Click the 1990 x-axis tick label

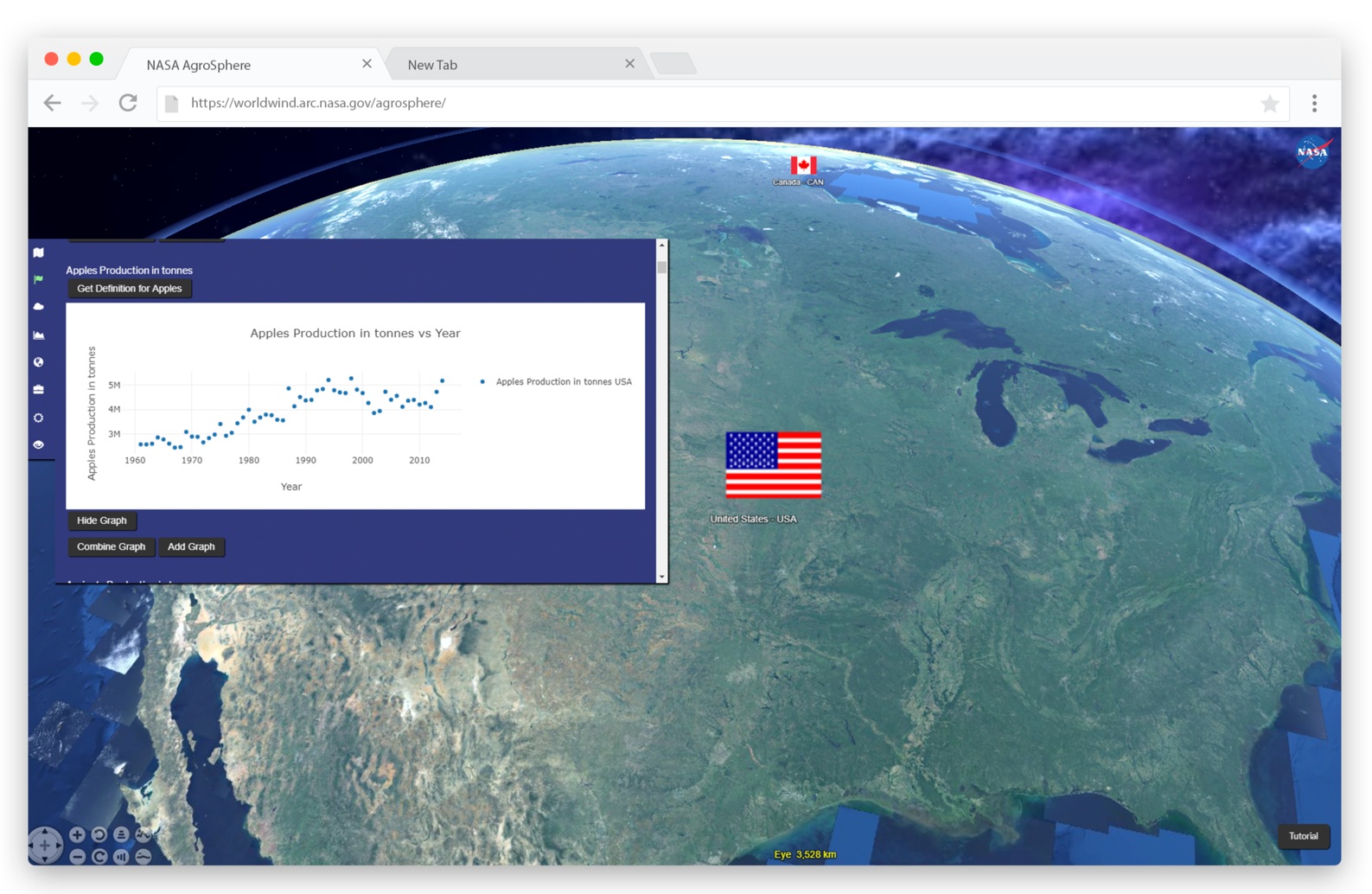(x=305, y=460)
